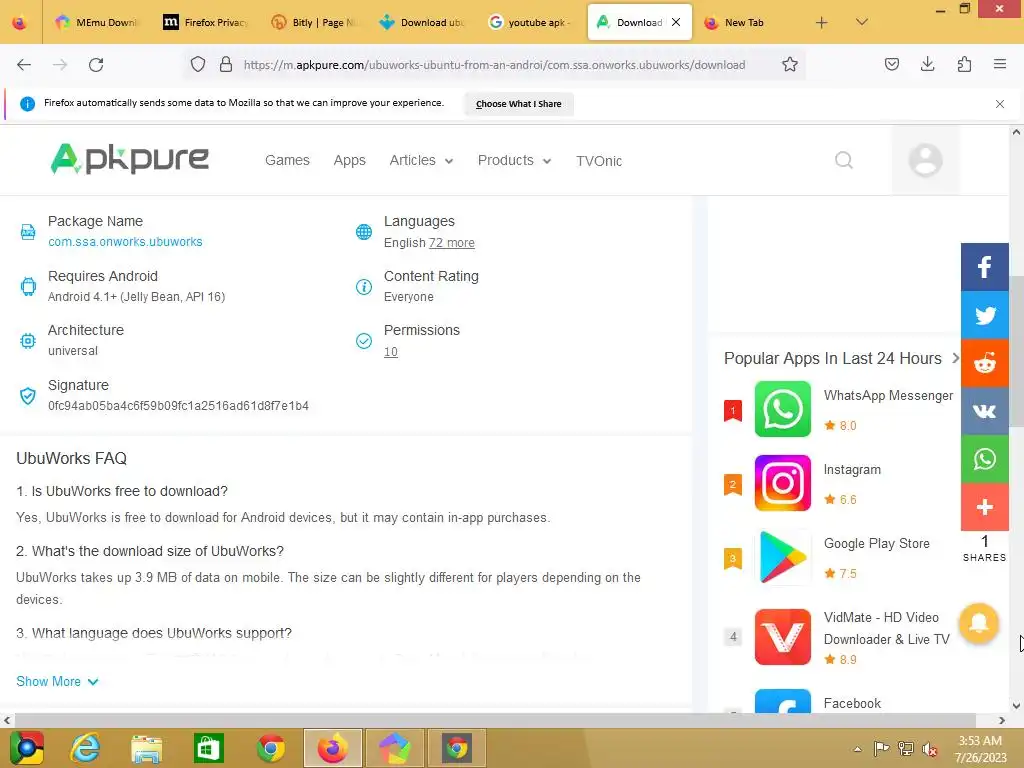Click the 72 more languages link
Image resolution: width=1024 pixels, height=768 pixels.
[452, 243]
